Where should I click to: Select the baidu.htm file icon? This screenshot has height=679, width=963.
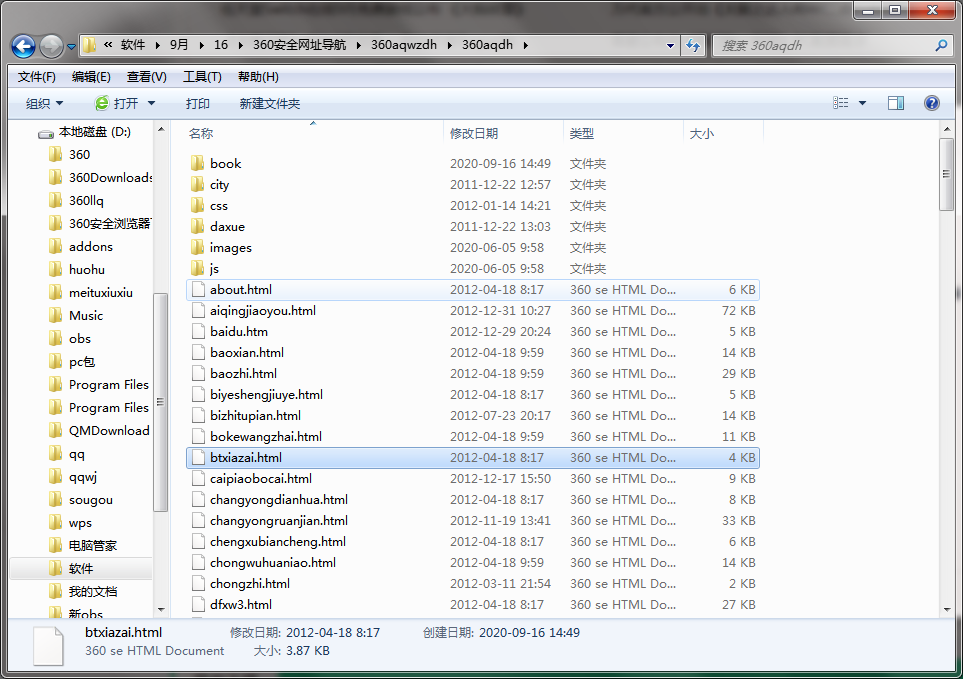[198, 332]
